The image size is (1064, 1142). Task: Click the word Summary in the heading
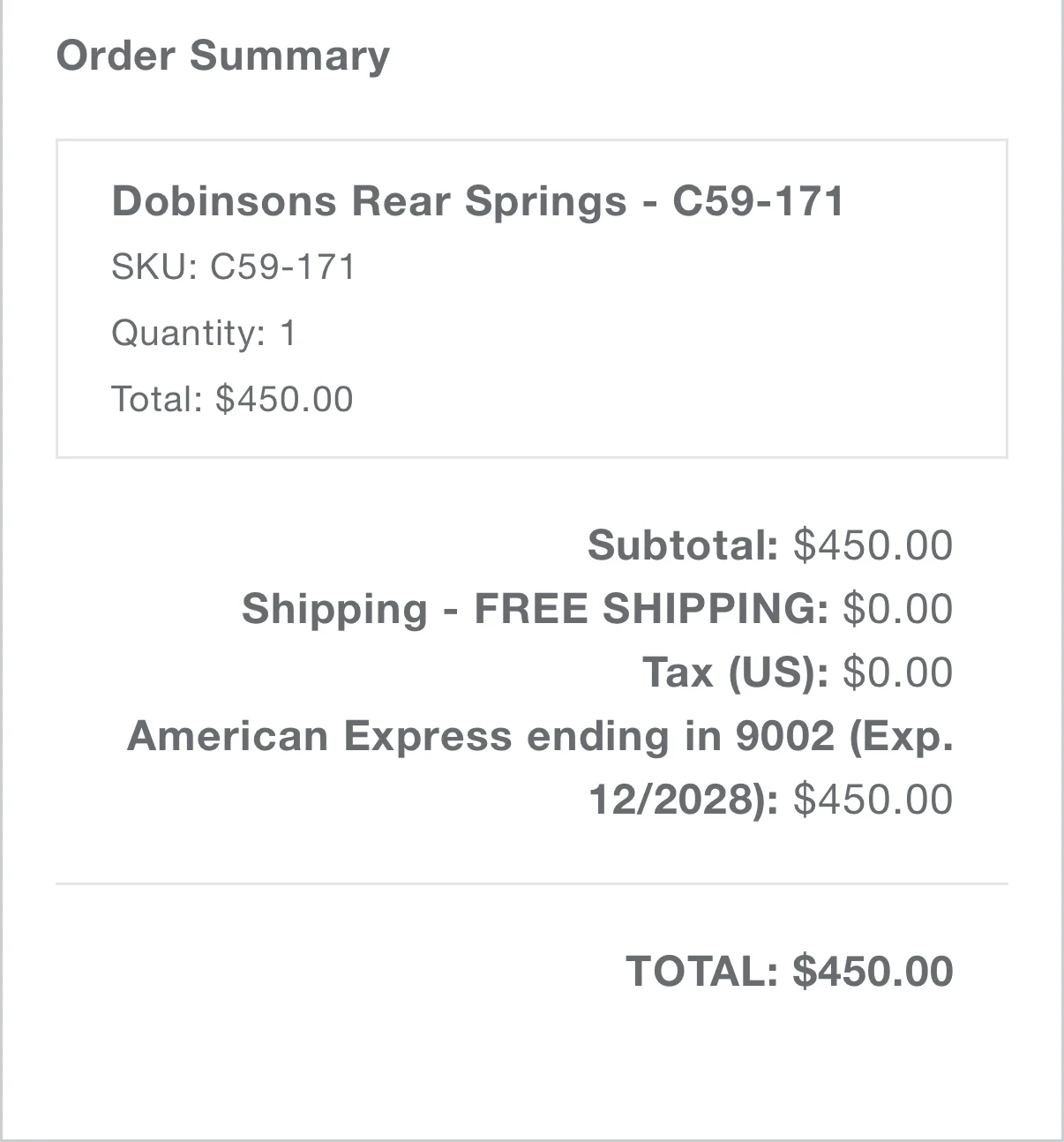pos(289,56)
